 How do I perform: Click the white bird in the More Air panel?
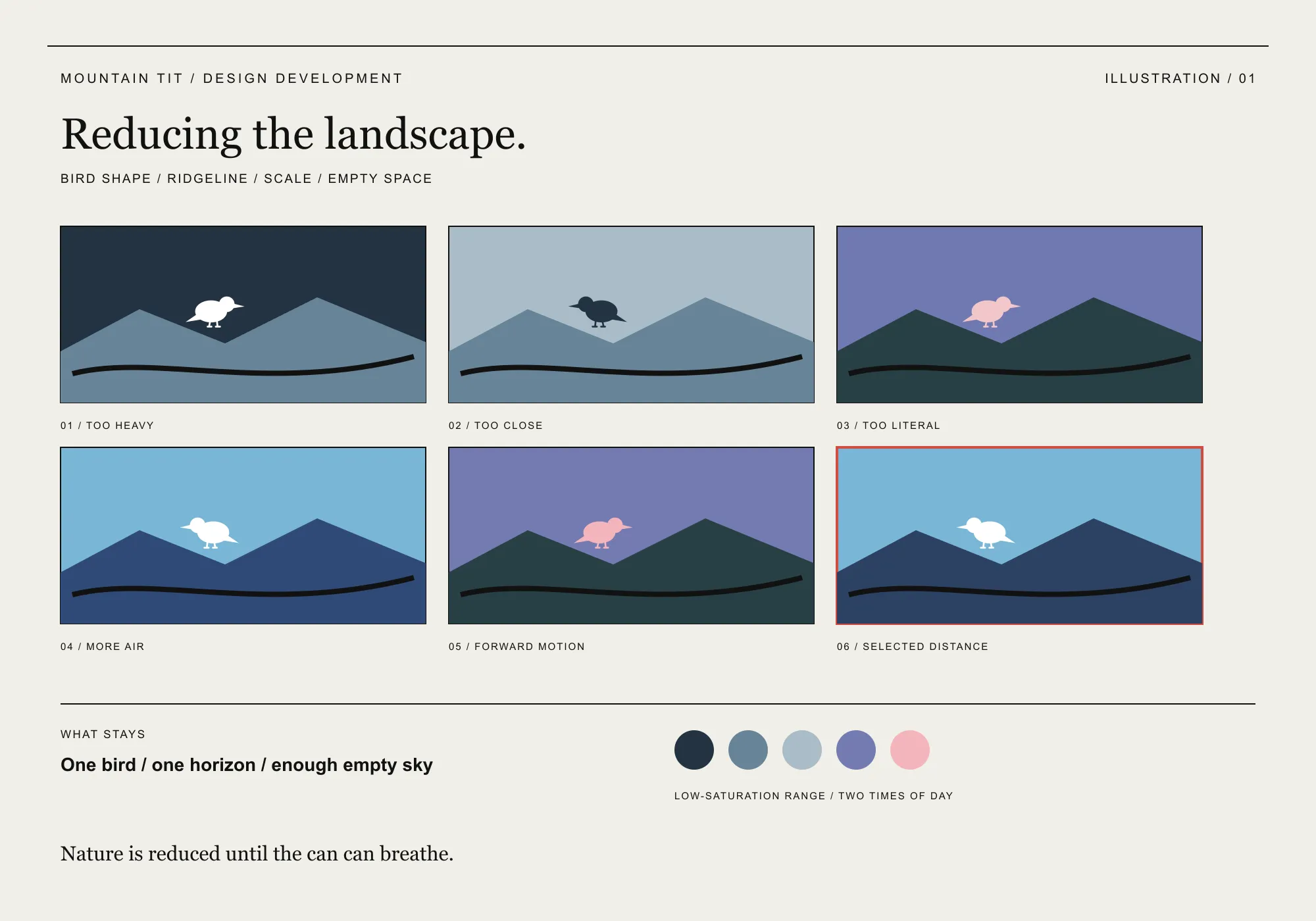click(209, 532)
